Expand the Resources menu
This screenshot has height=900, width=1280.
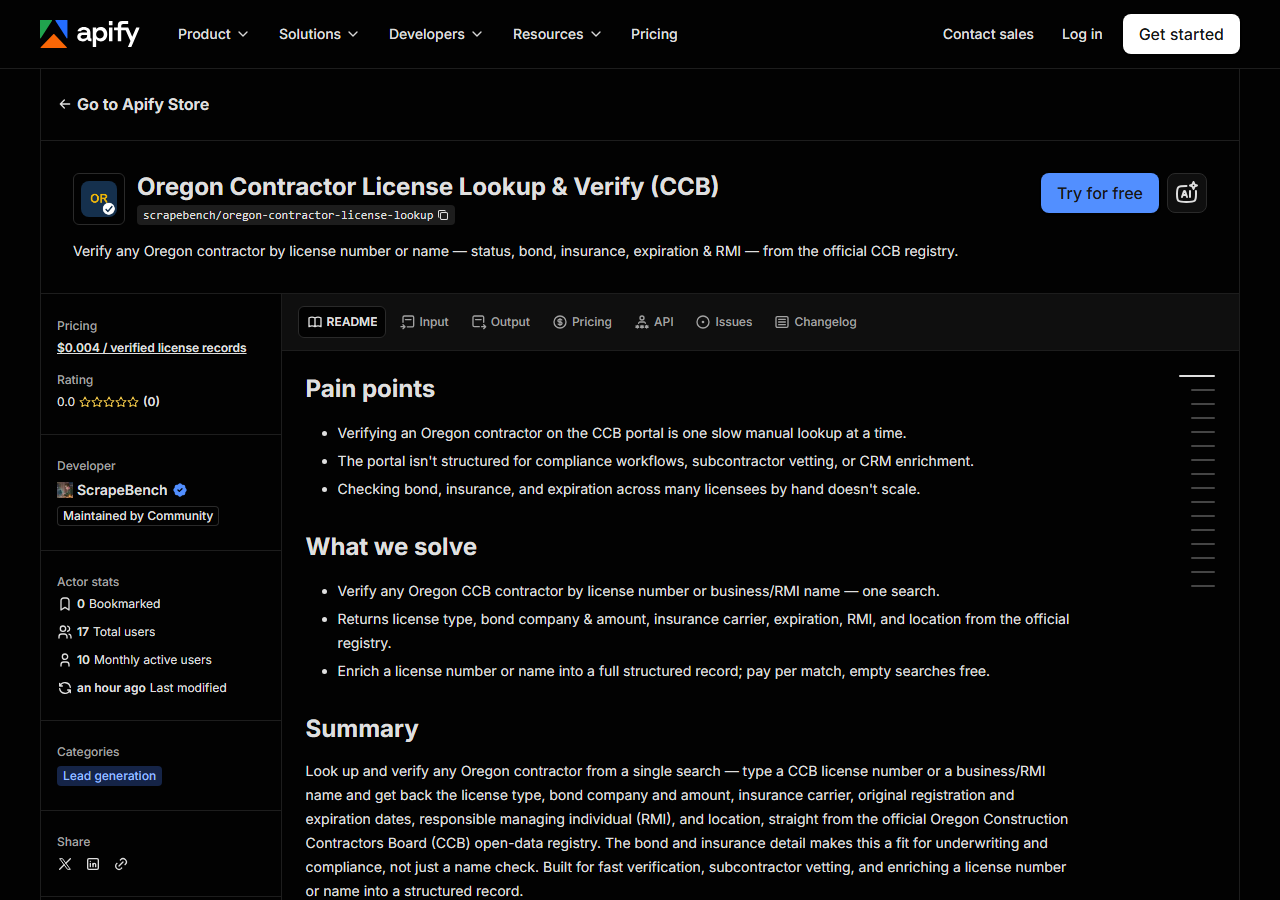point(557,34)
